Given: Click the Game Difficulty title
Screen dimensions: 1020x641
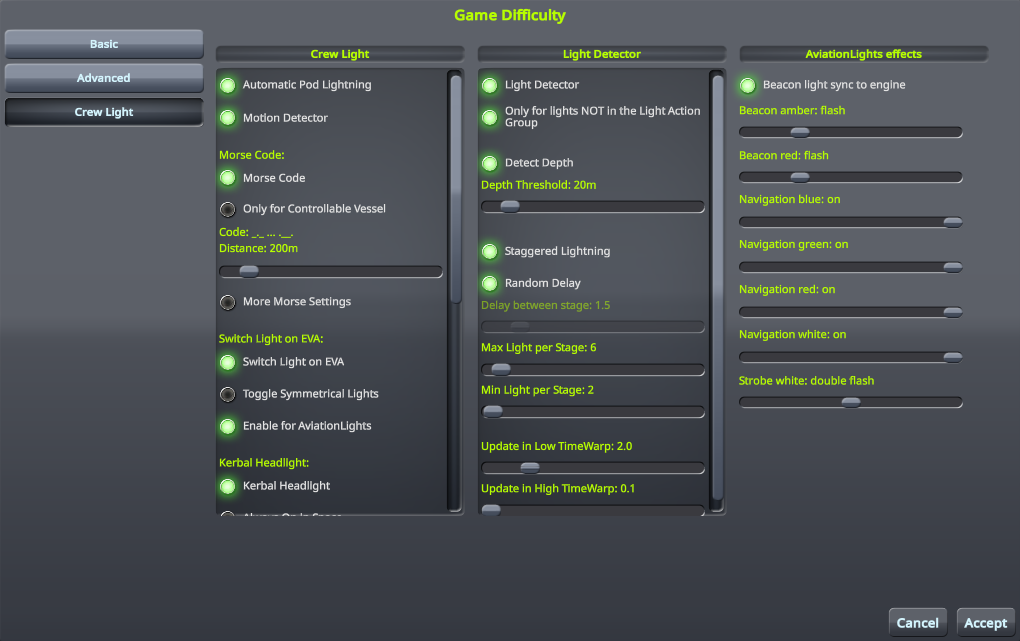Looking at the screenshot, I should [510, 15].
